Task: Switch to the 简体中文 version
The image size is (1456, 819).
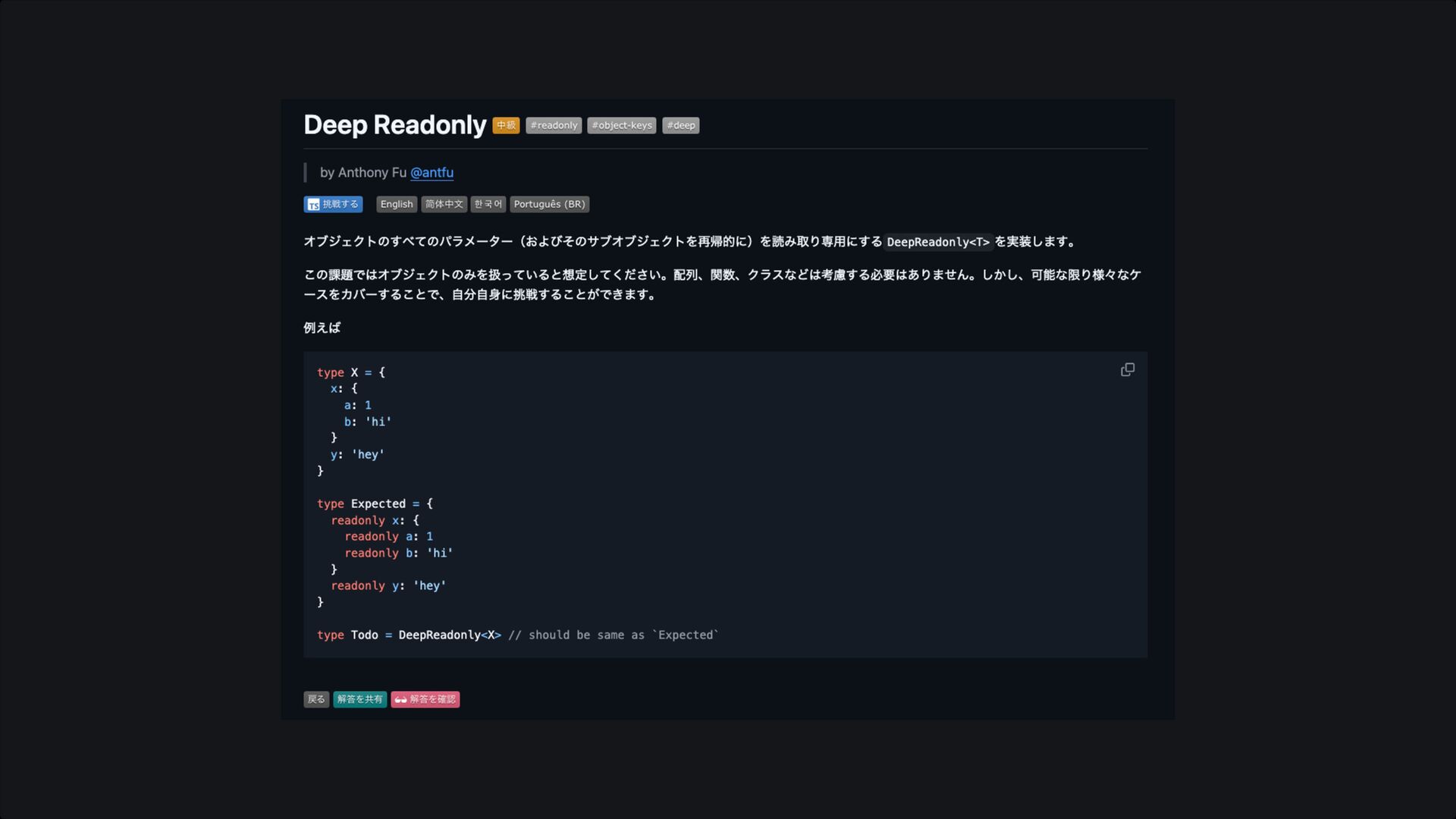Action: [x=444, y=204]
